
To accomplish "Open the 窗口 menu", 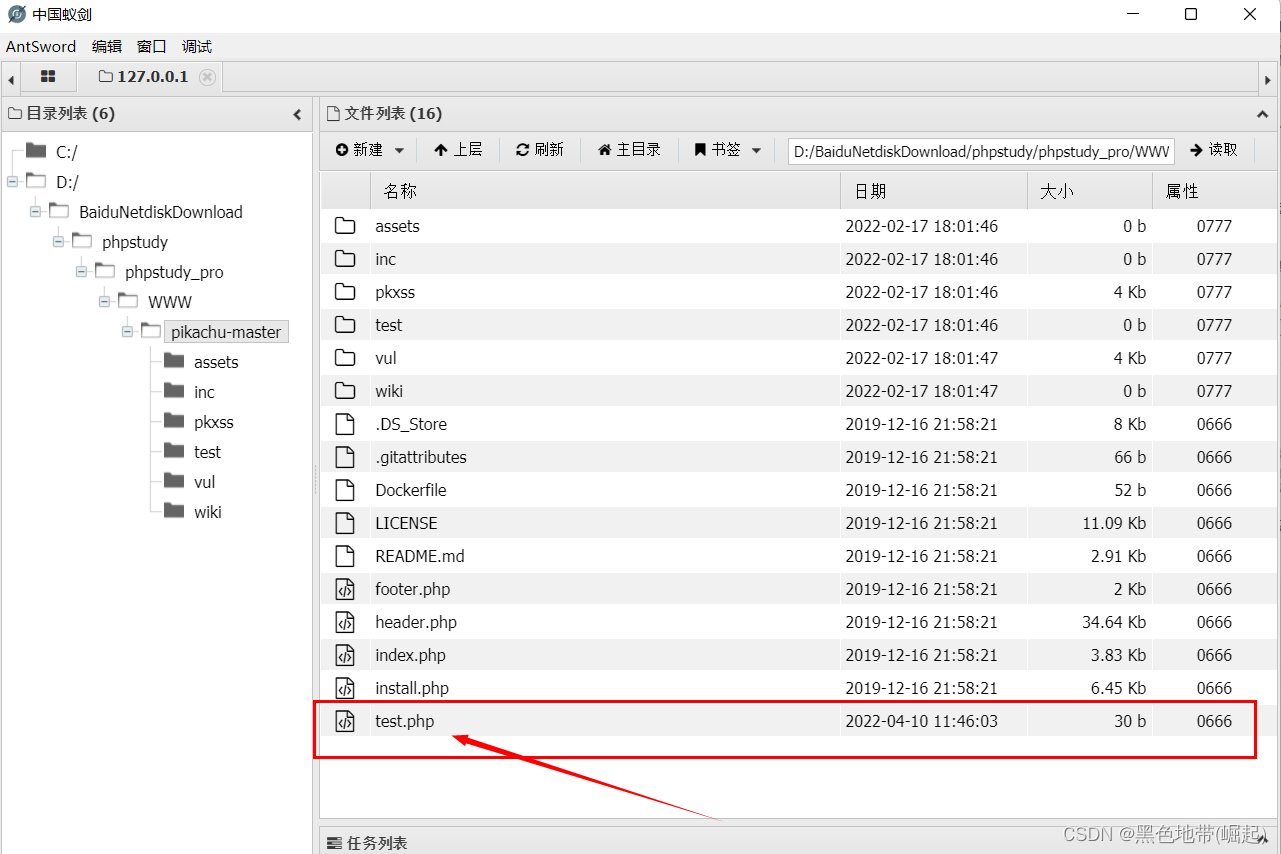I will click(152, 46).
